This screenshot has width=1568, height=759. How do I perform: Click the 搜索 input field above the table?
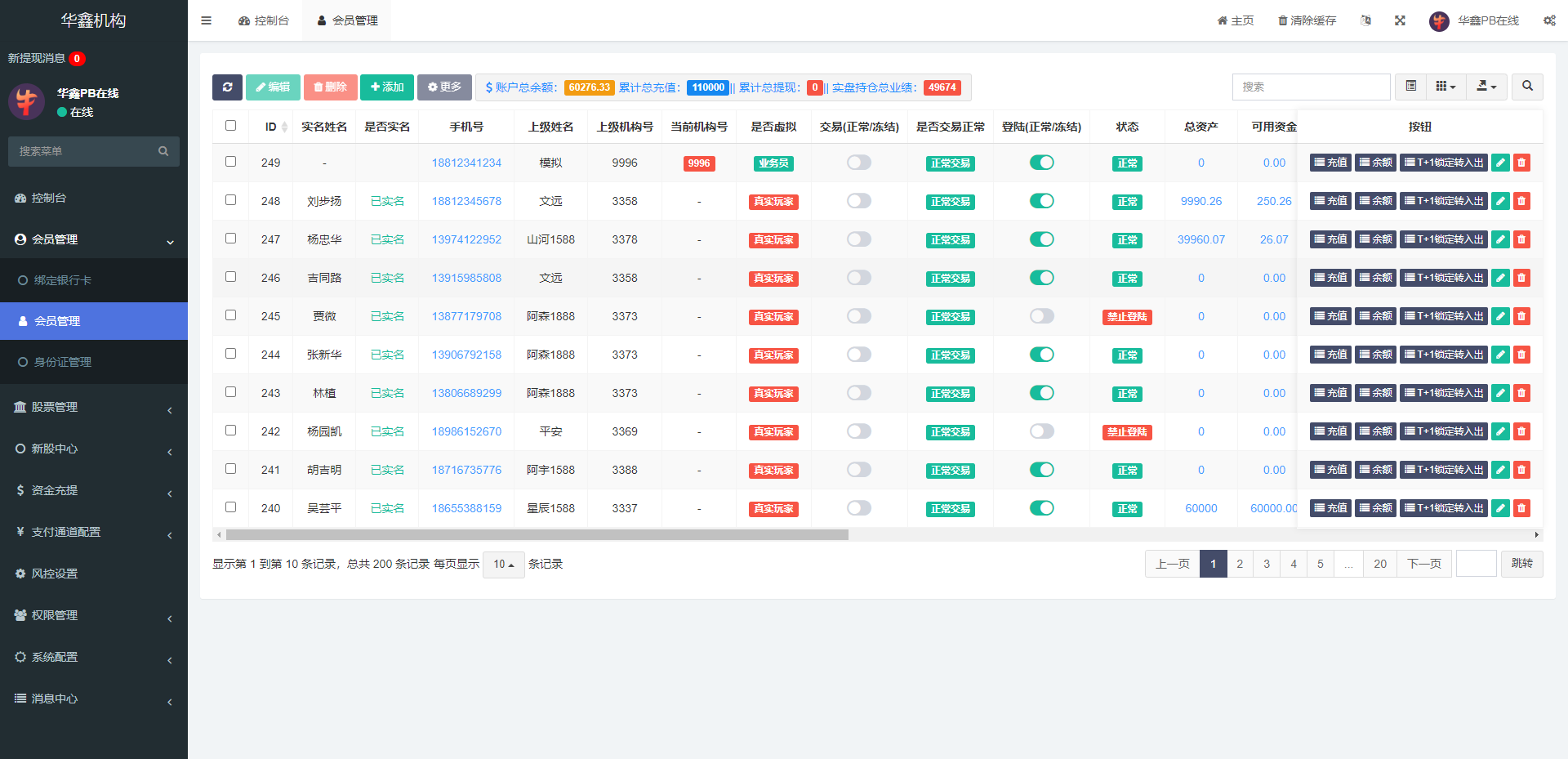coord(1311,87)
